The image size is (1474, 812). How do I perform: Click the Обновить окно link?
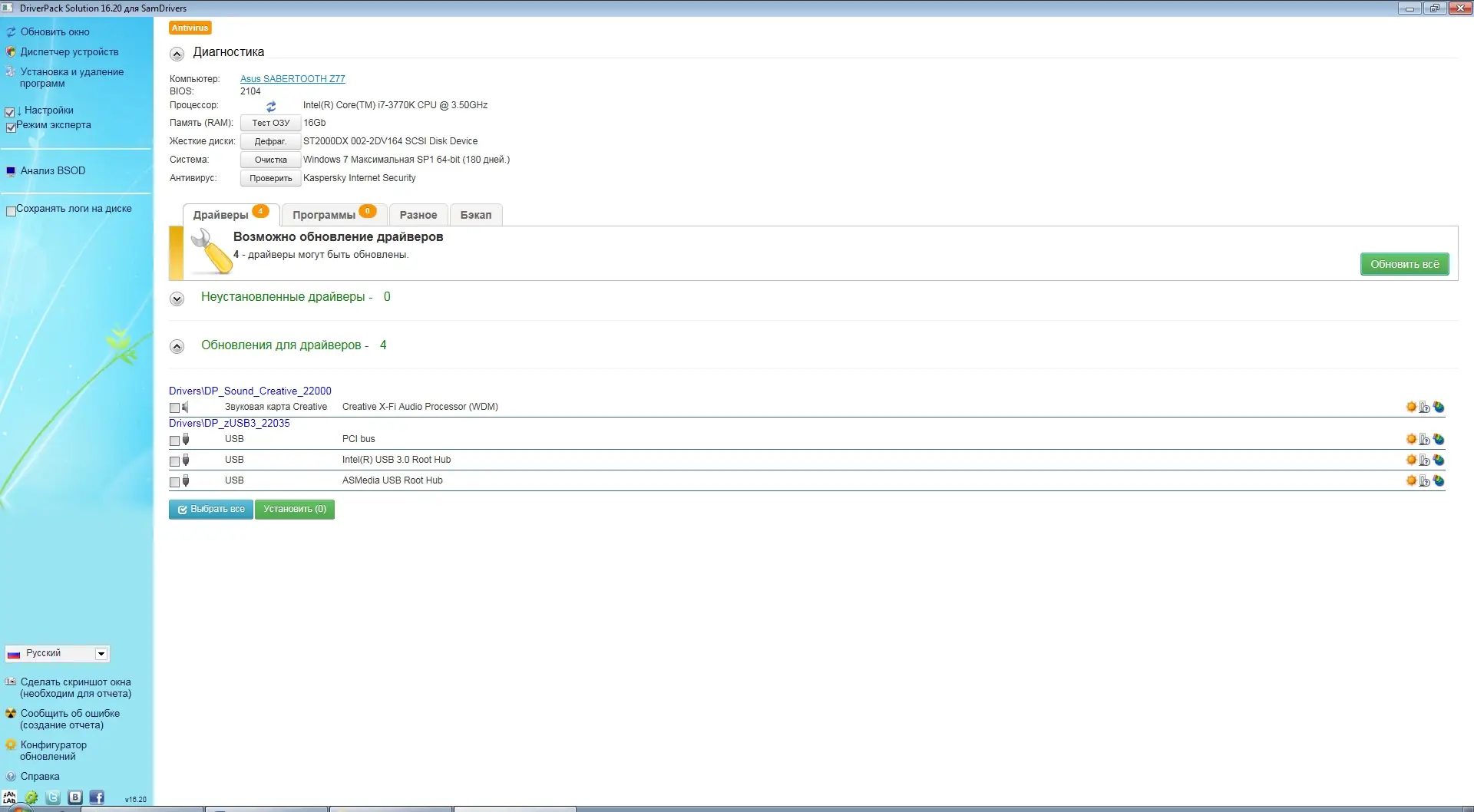pyautogui.click(x=55, y=32)
